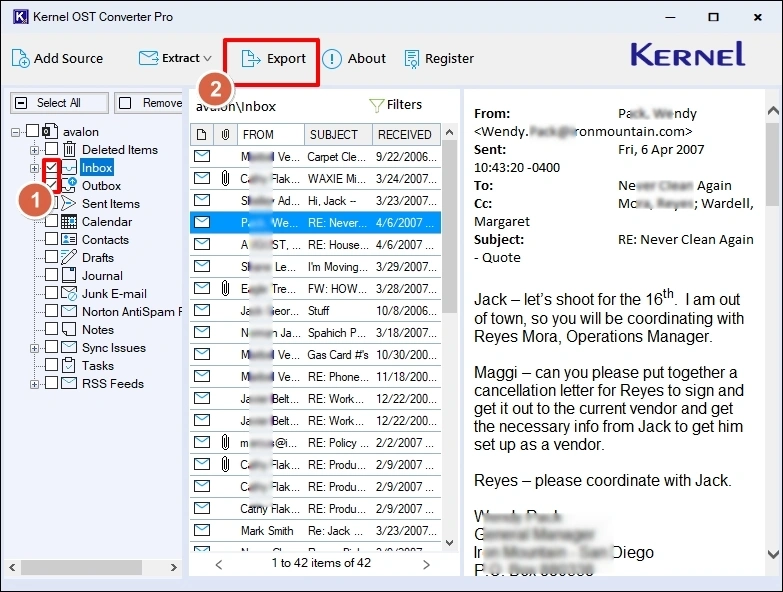
Task: Click the Export button
Action: pos(273,59)
